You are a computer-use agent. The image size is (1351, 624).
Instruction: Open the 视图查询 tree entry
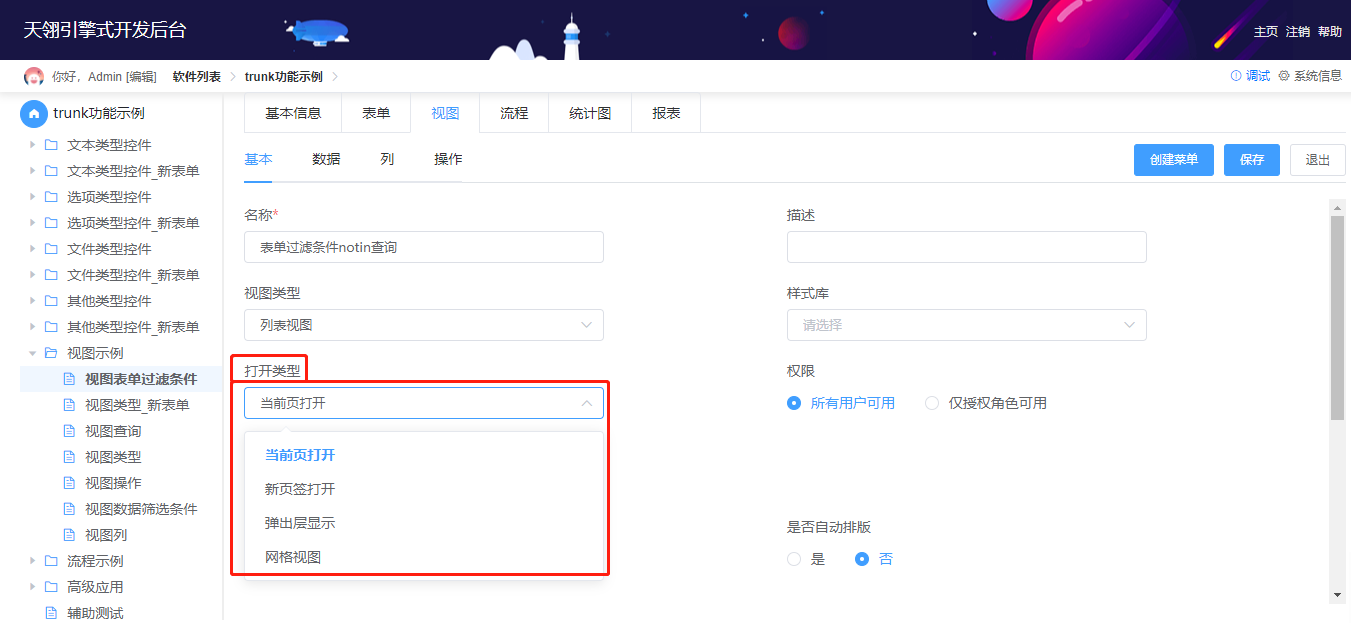[x=113, y=431]
